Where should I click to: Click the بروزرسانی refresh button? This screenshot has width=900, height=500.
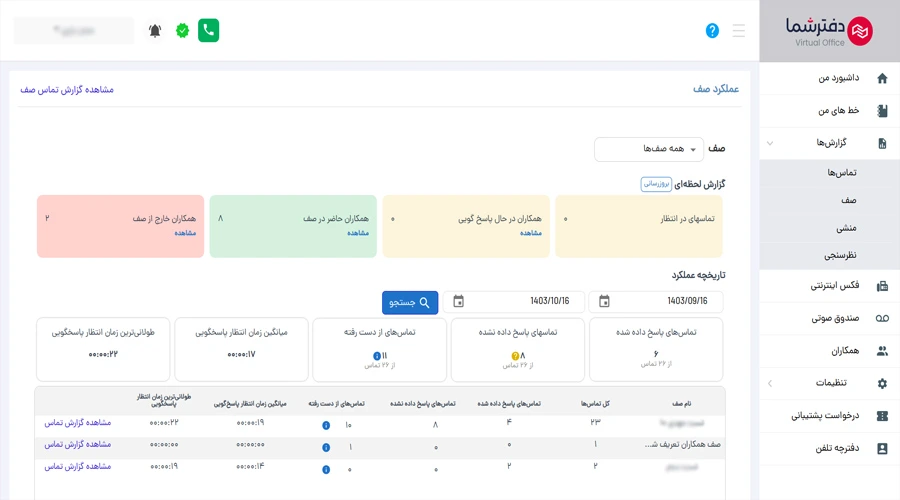click(656, 184)
